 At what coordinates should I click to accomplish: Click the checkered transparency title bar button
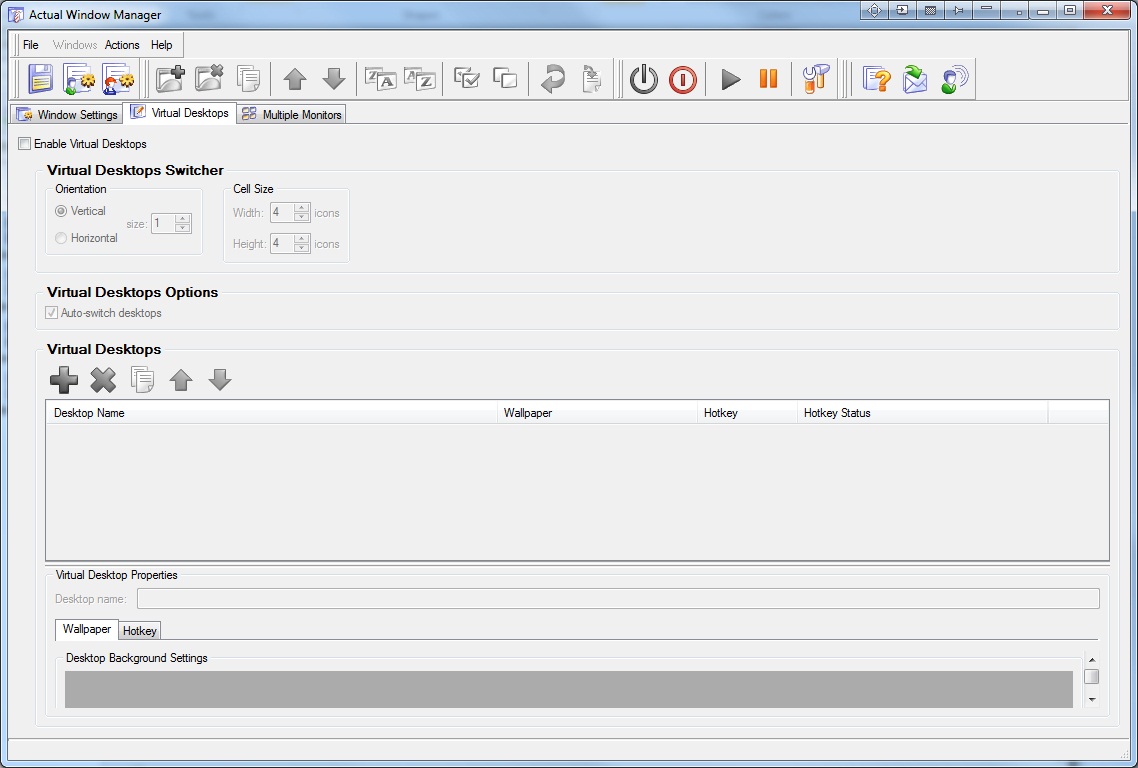930,10
